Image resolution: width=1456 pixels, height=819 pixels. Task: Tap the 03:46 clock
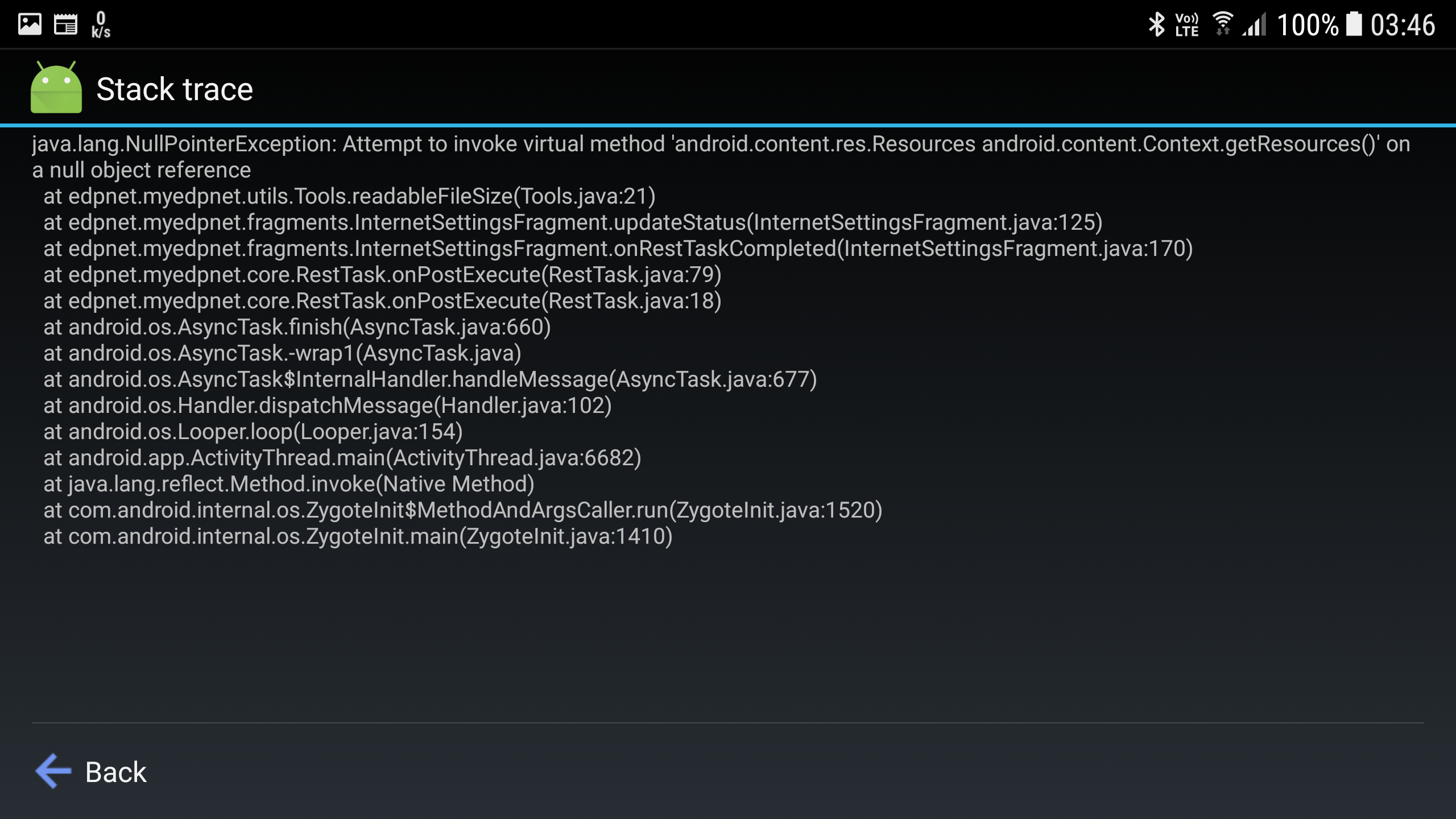point(1403,25)
